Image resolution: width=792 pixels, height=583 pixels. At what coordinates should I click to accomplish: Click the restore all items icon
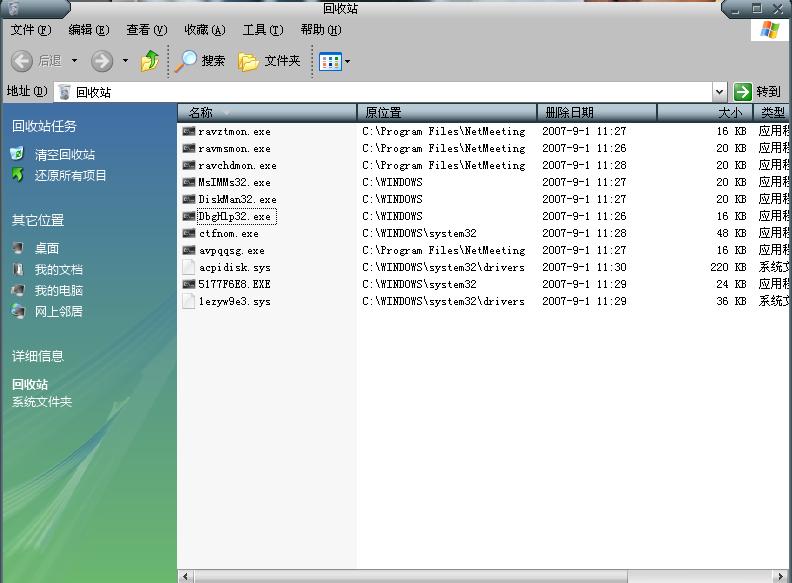(17, 175)
